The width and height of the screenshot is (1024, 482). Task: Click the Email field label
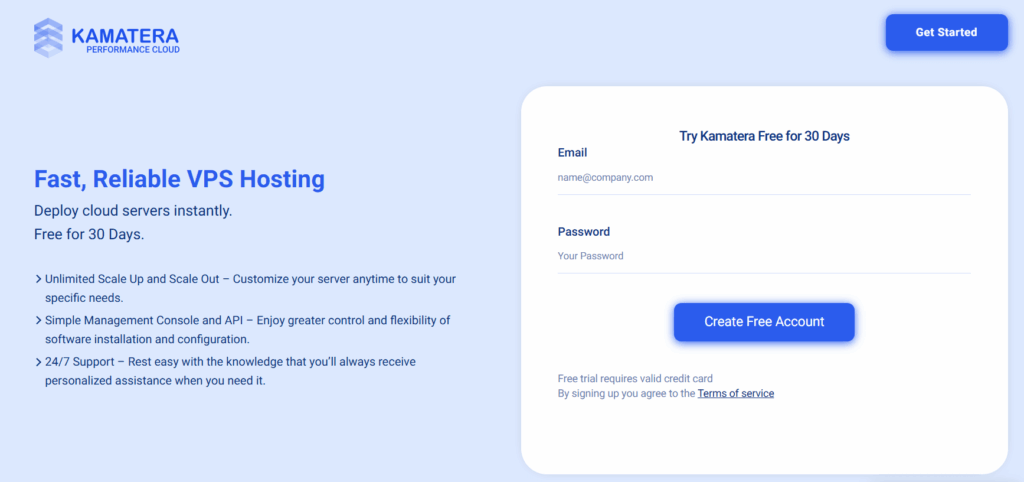(x=572, y=152)
